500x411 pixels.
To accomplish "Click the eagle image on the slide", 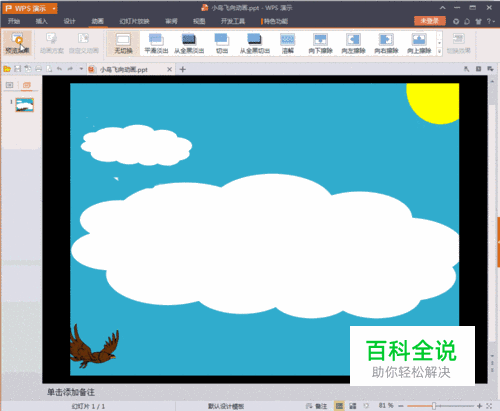I will tap(94, 347).
